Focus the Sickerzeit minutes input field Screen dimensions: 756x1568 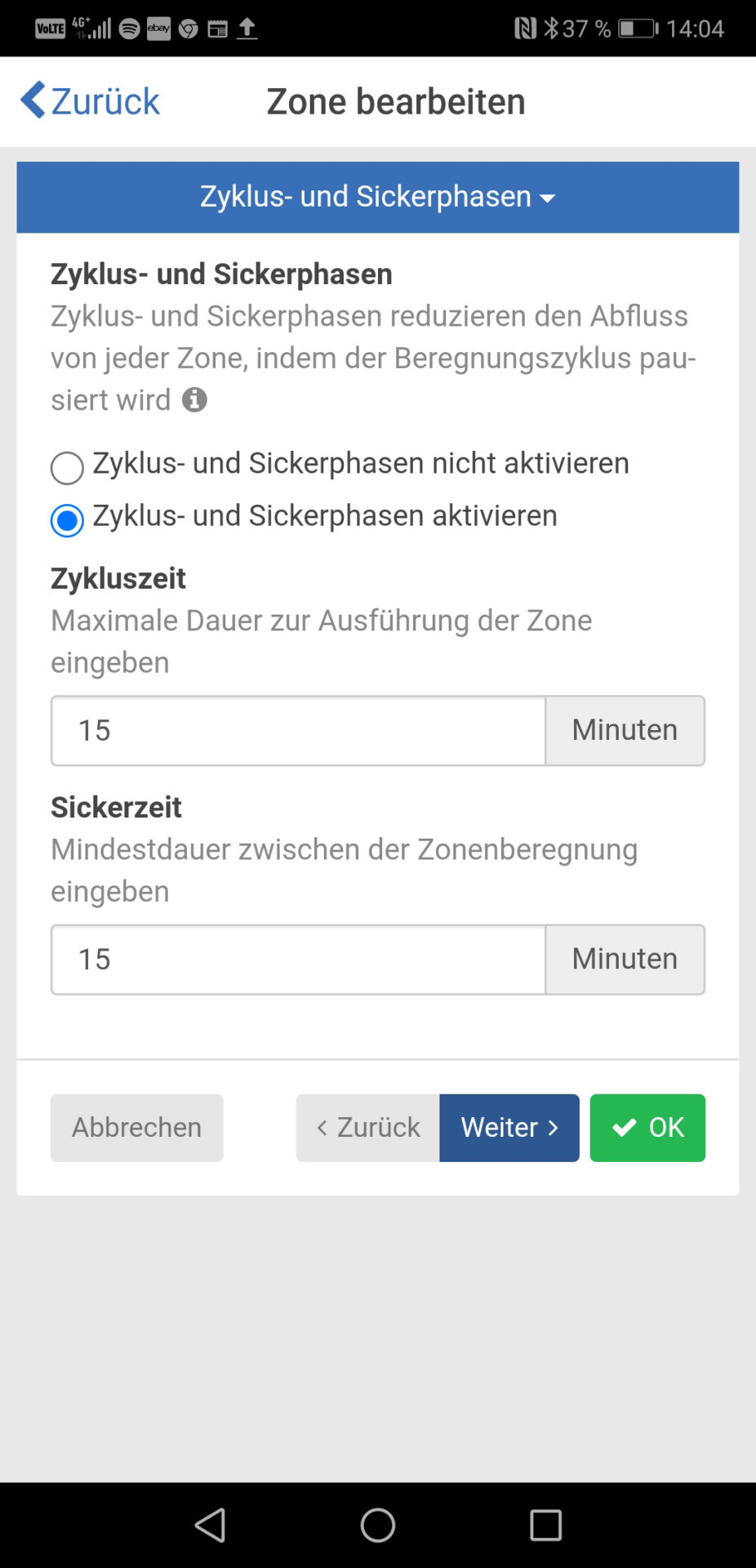tap(298, 960)
